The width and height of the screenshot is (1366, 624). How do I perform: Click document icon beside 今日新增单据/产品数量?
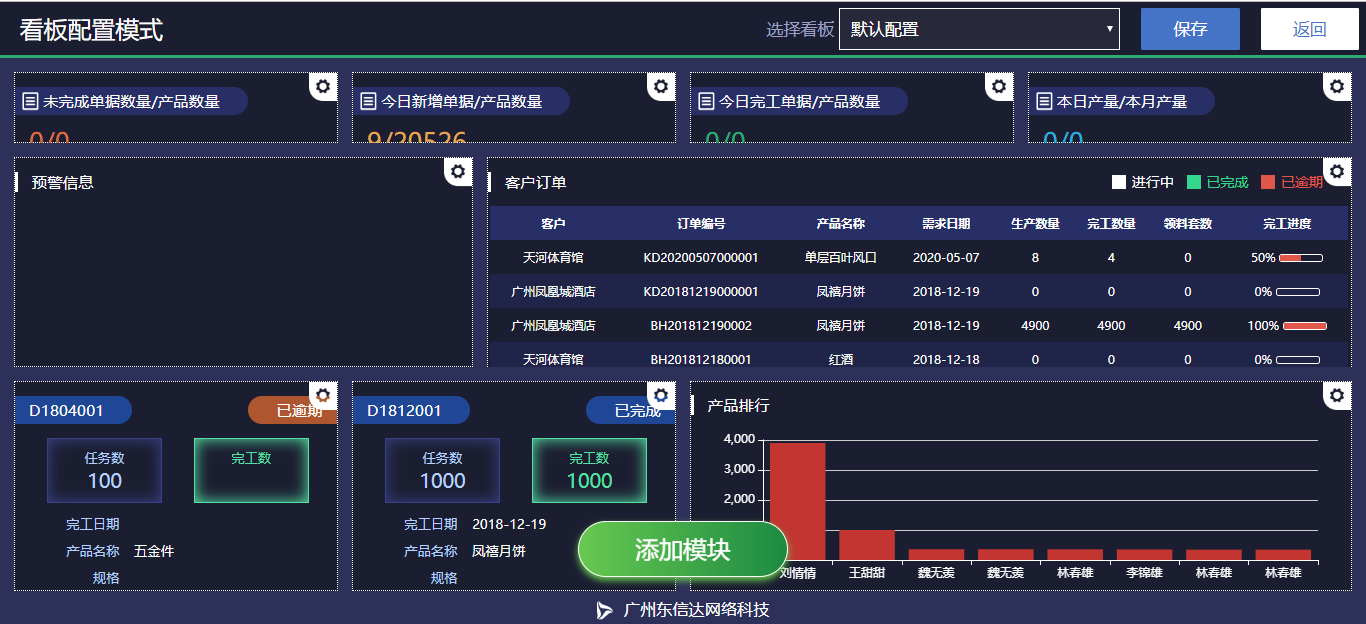tap(368, 100)
